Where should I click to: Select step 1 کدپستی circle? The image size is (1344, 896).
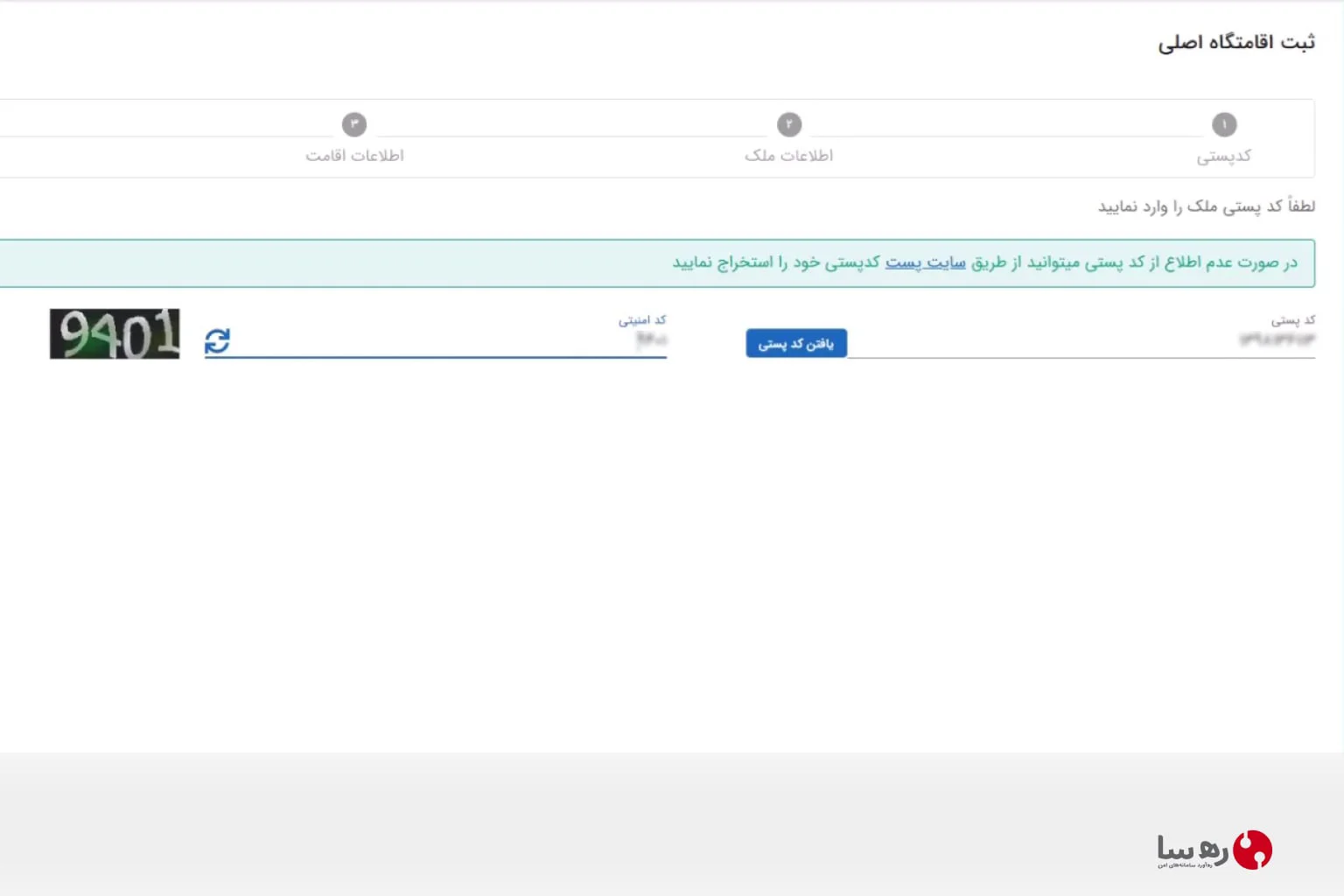(1224, 124)
